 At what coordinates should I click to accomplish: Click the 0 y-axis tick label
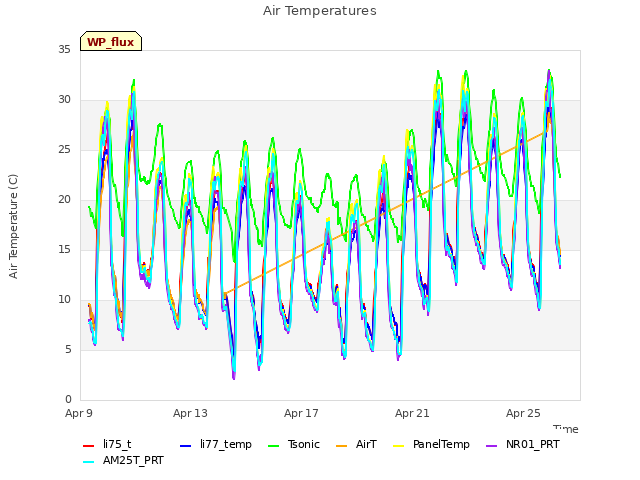click(68, 400)
